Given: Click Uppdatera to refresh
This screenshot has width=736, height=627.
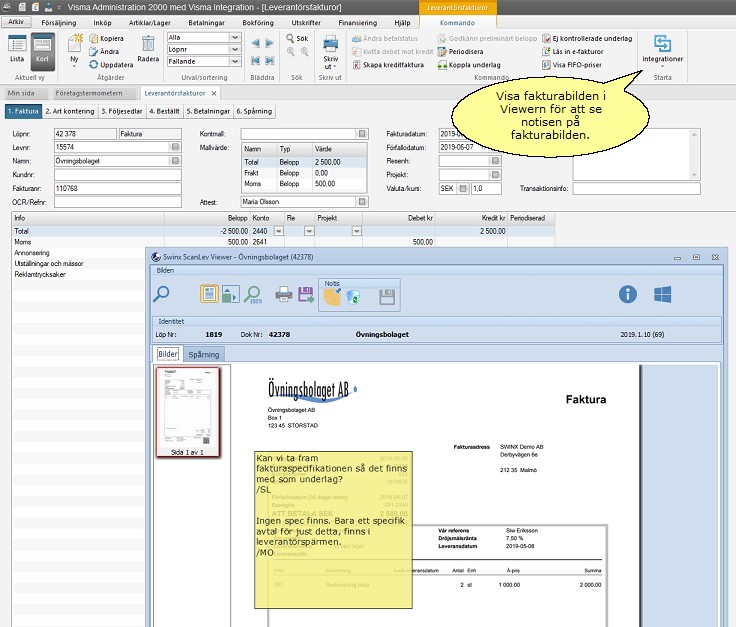Looking at the screenshot, I should [x=111, y=65].
